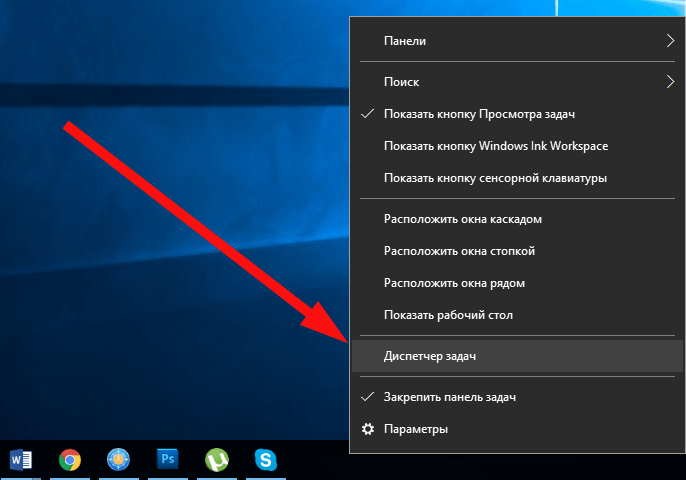Open Skype from the taskbar
The height and width of the screenshot is (480, 686).
[266, 460]
